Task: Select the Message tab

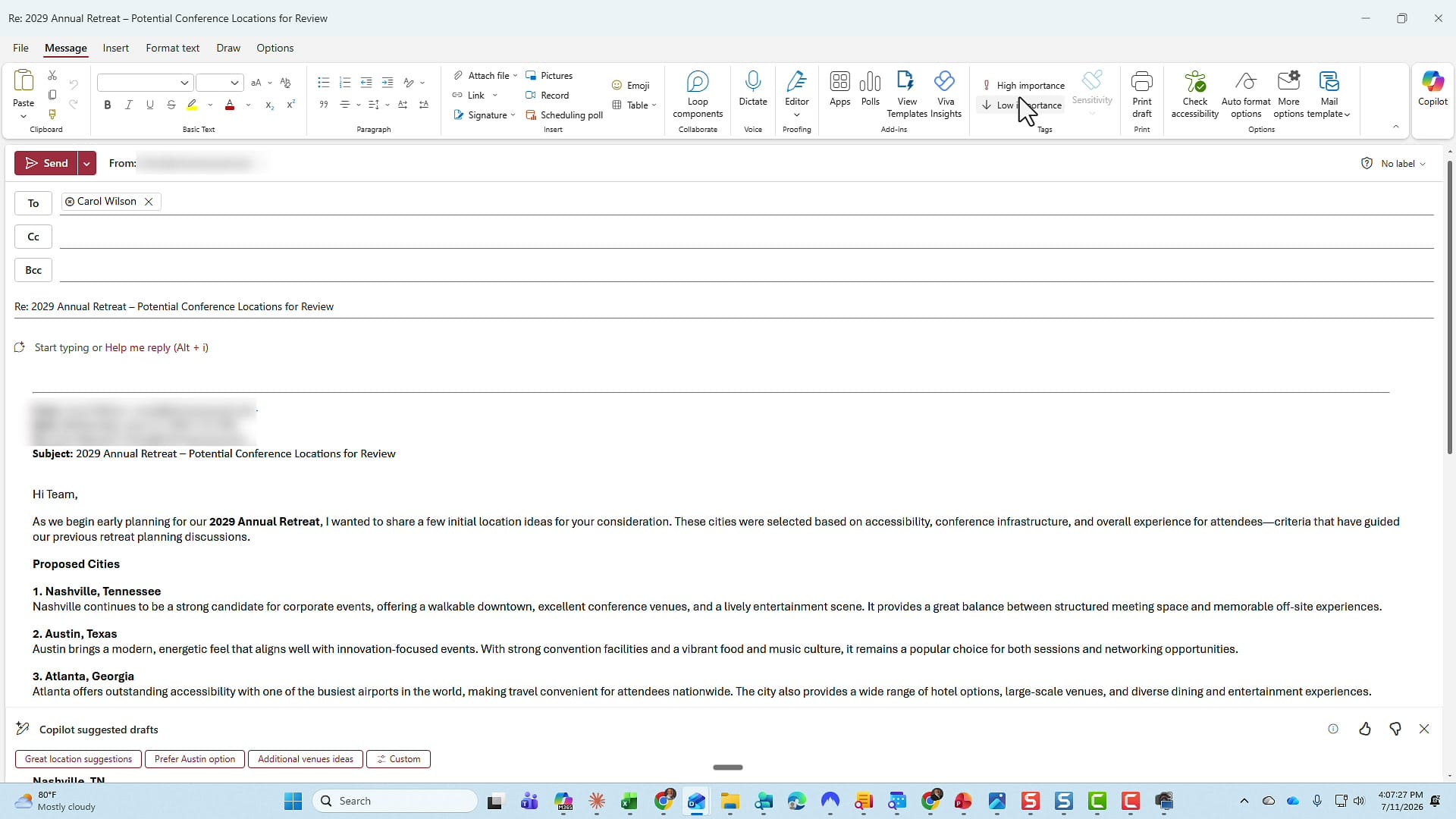Action: pyautogui.click(x=66, y=48)
